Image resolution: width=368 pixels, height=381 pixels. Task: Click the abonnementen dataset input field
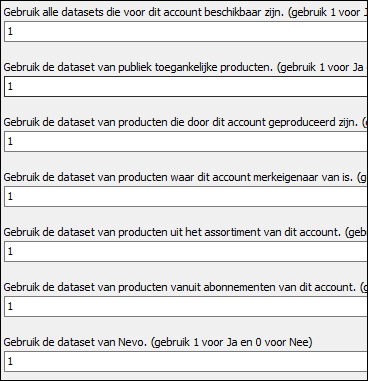pyautogui.click(x=186, y=306)
